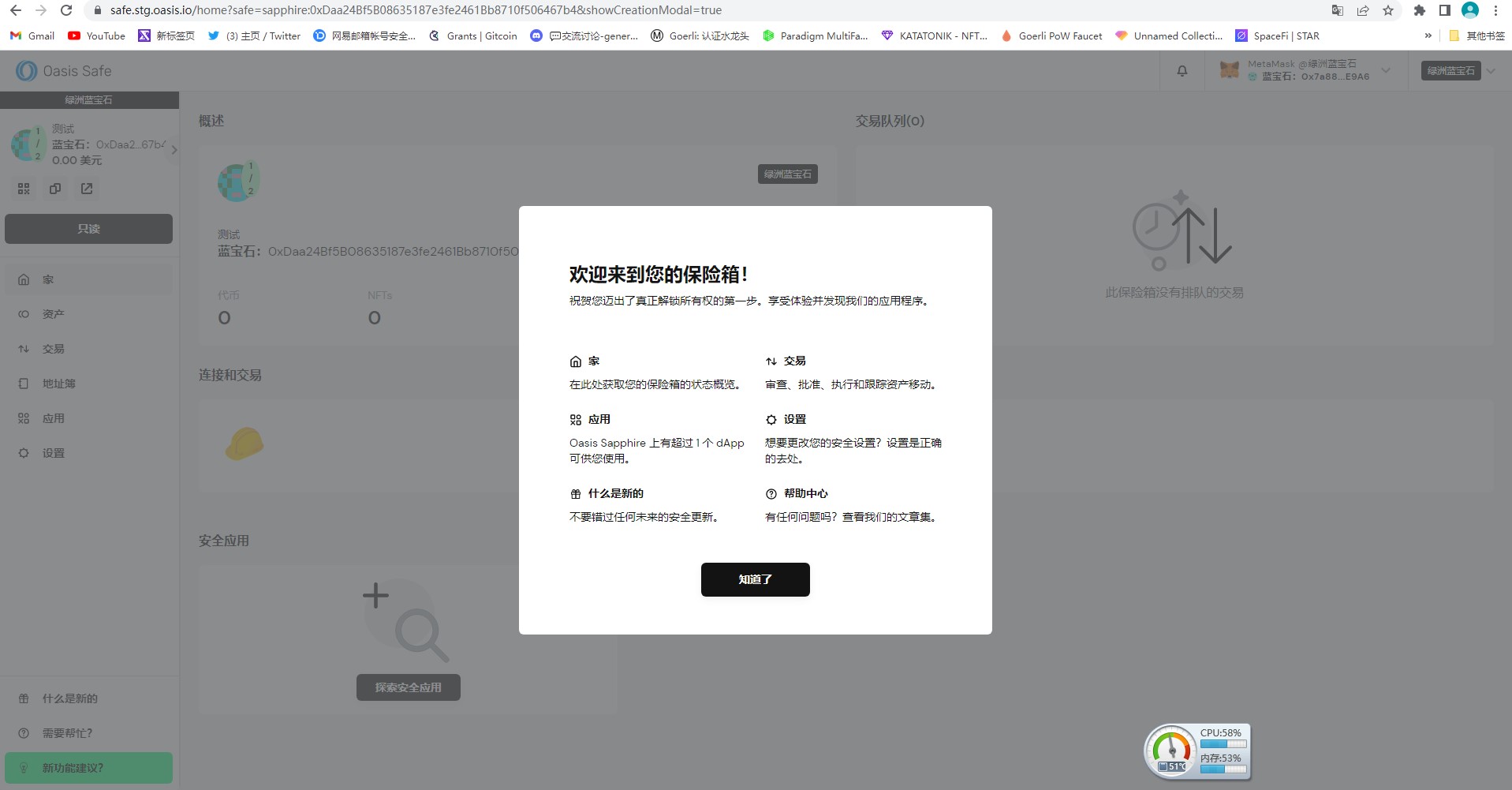This screenshot has height=790, width=1512.
Task: Open the Grants | Gitcoin bookmark
Action: (473, 36)
